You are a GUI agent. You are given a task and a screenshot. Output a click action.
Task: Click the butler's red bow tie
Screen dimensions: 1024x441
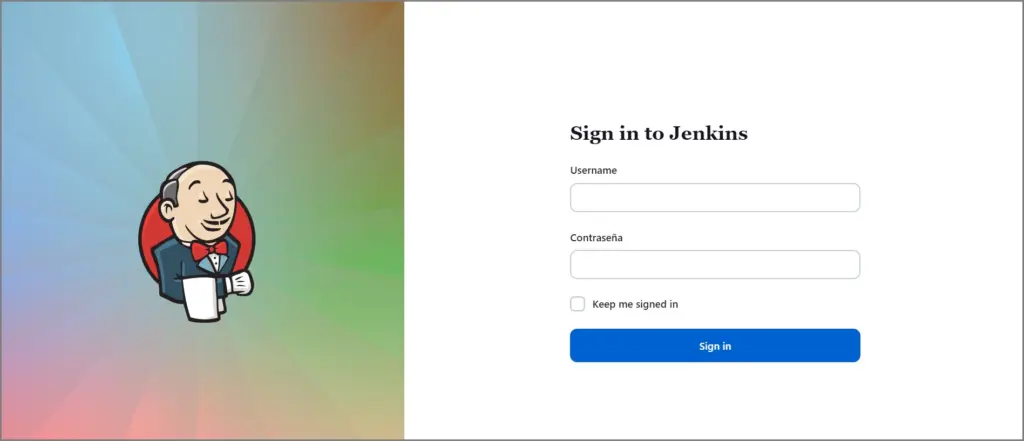209,250
